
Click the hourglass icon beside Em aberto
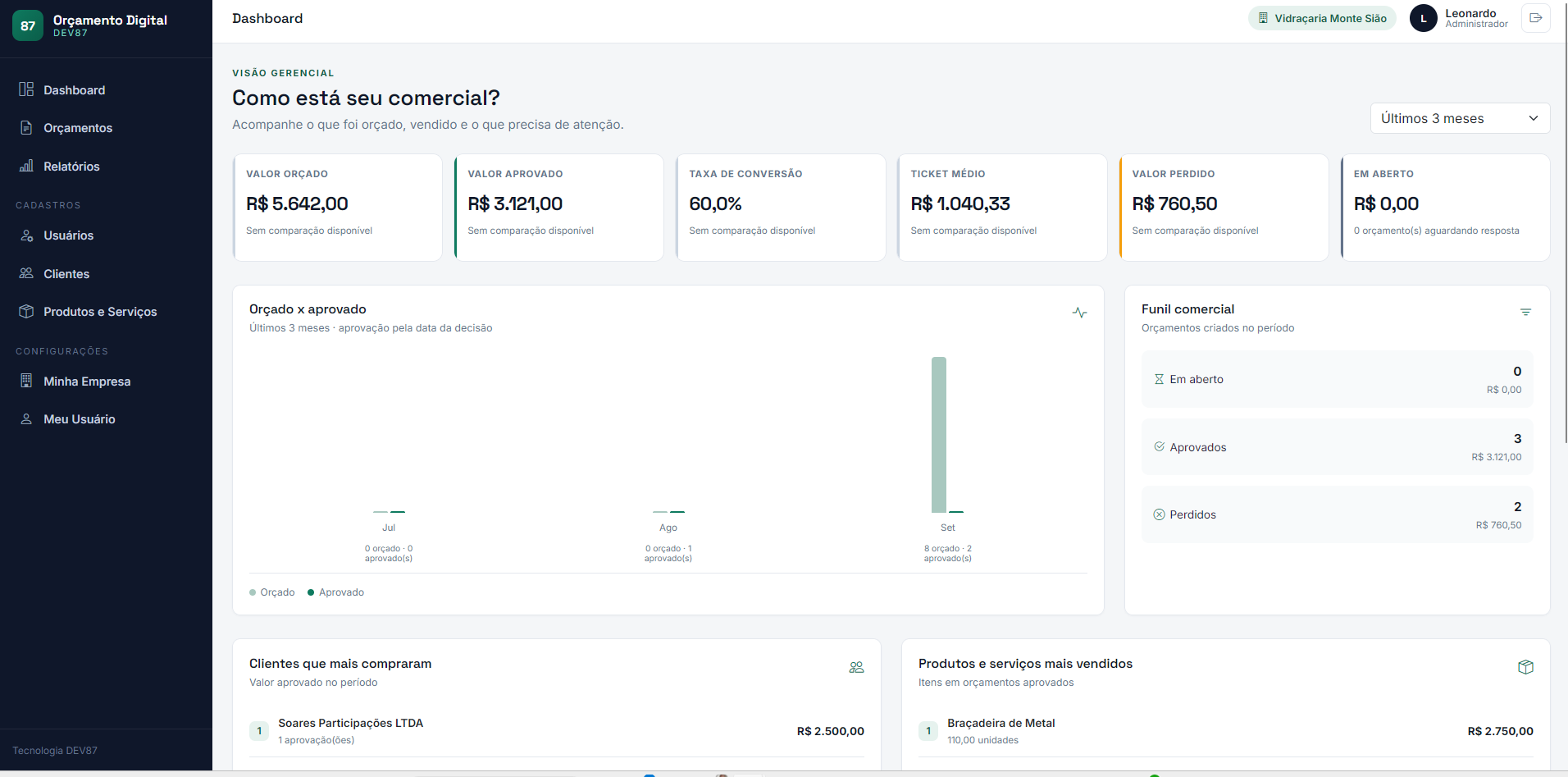(x=1159, y=379)
